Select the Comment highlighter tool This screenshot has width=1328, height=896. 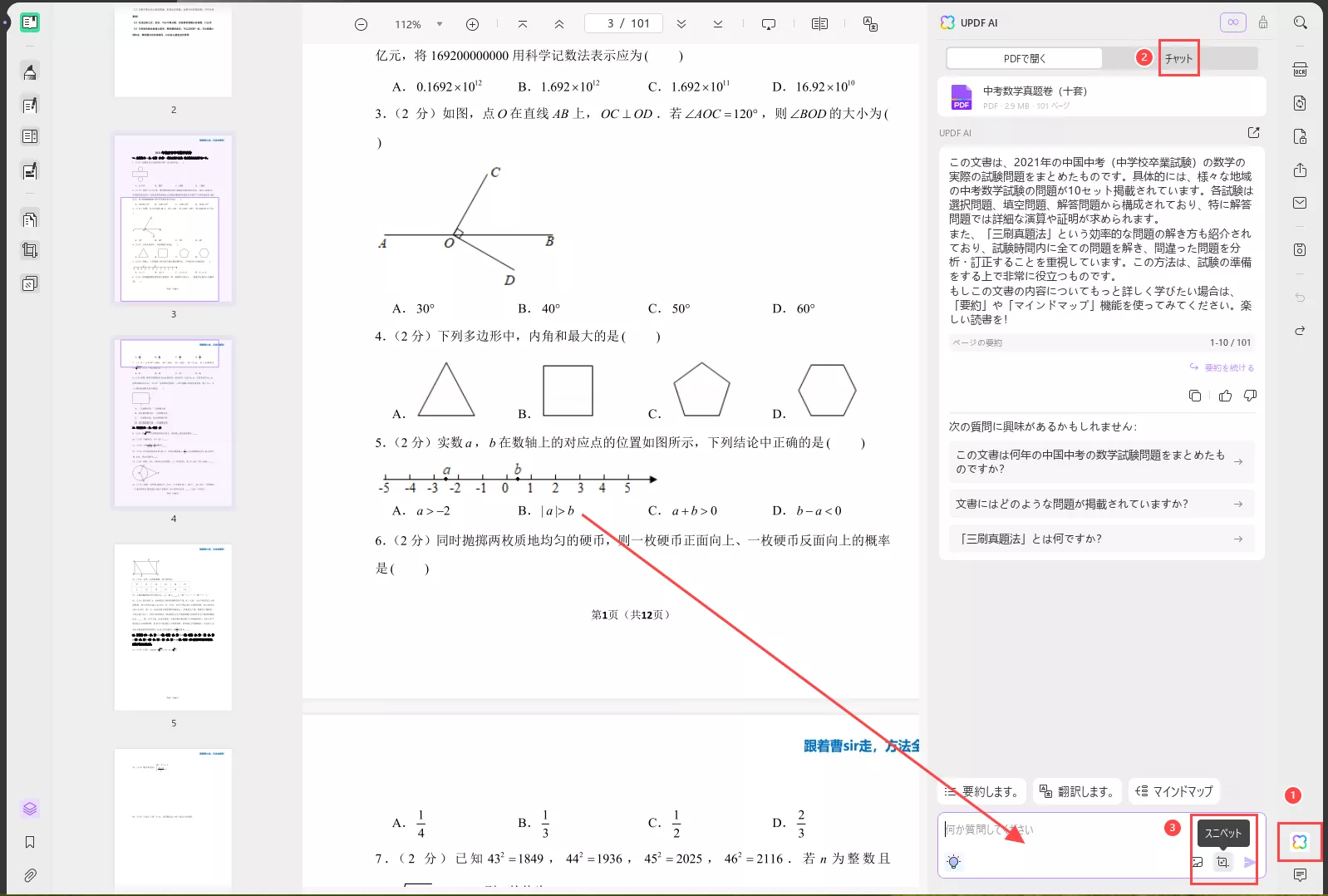point(30,72)
